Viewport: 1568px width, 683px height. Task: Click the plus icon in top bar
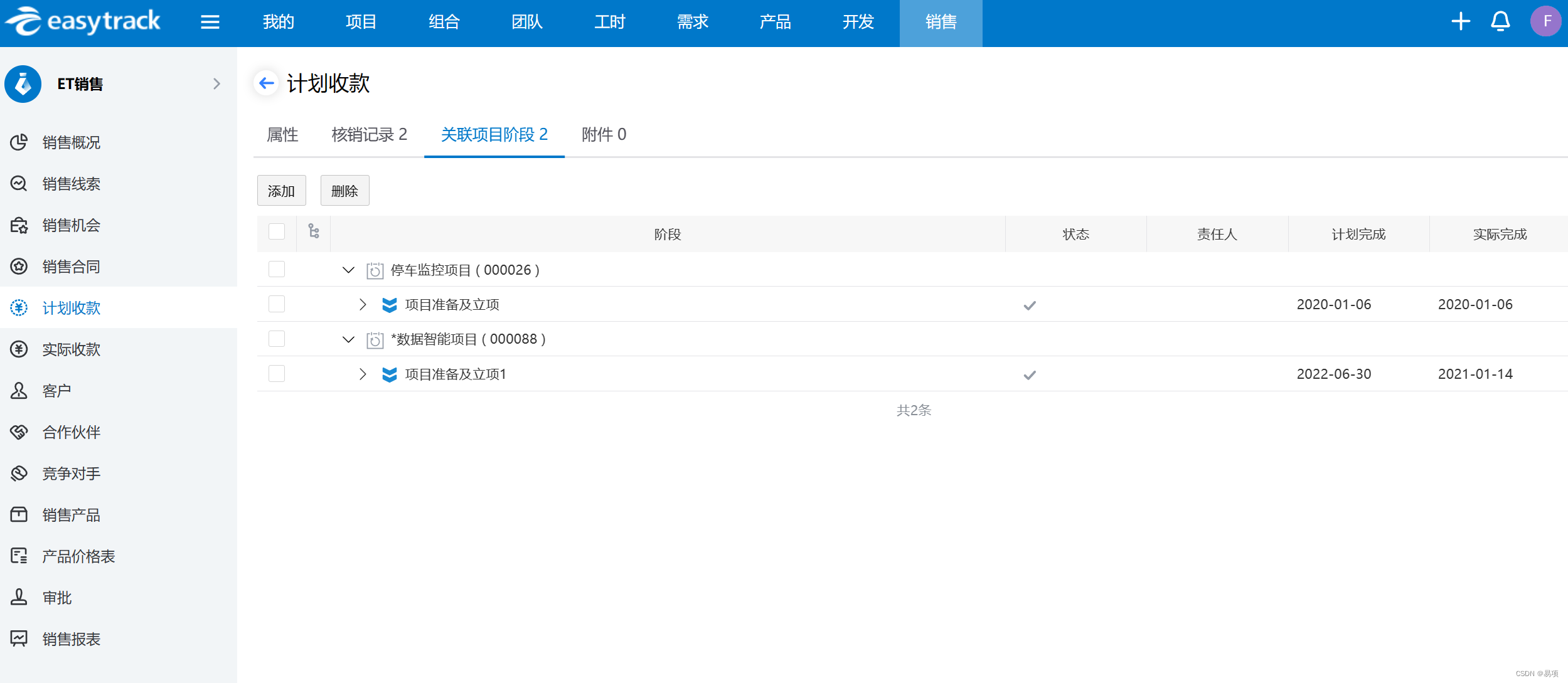pos(1460,22)
